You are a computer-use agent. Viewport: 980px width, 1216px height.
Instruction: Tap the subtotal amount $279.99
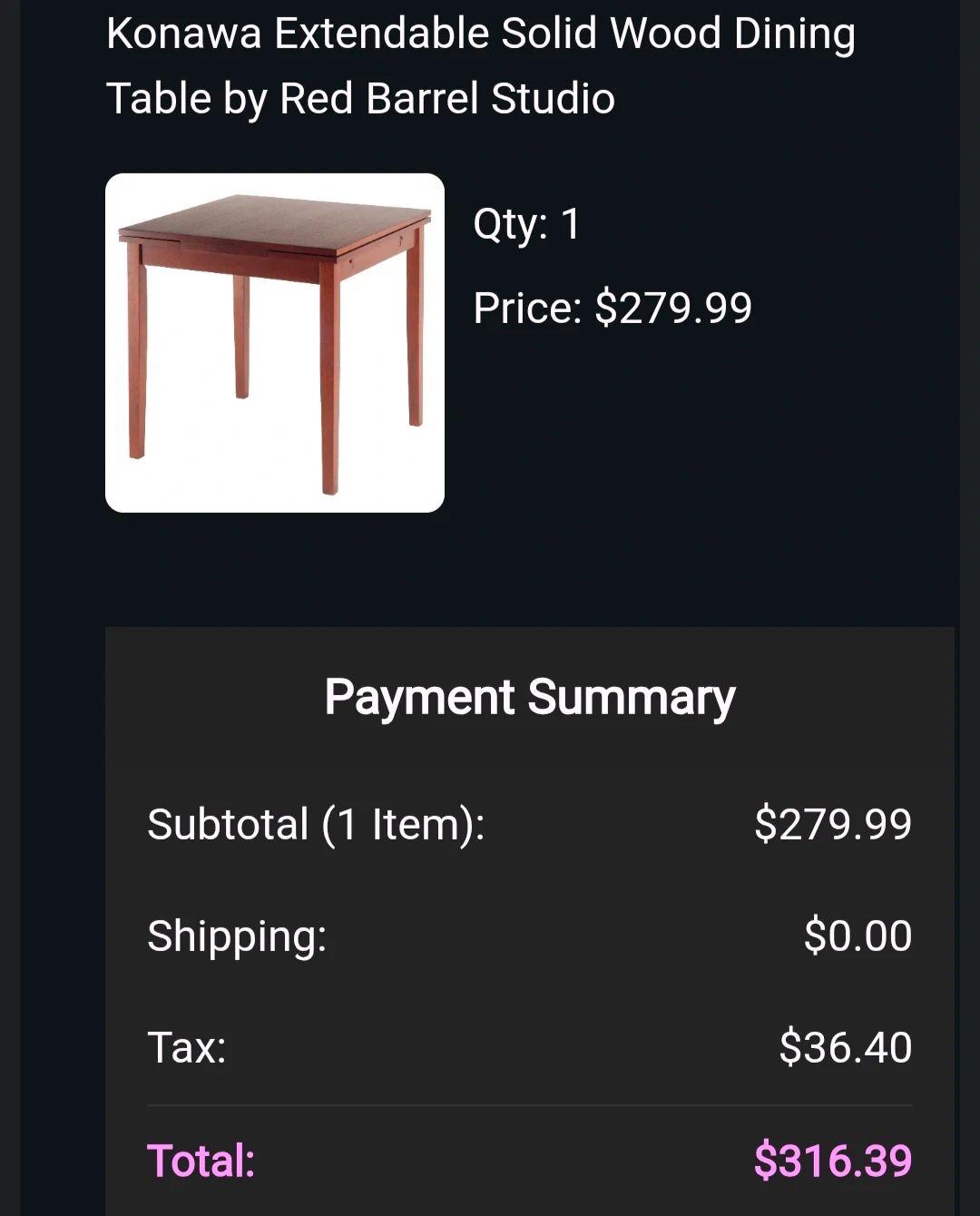click(x=832, y=825)
